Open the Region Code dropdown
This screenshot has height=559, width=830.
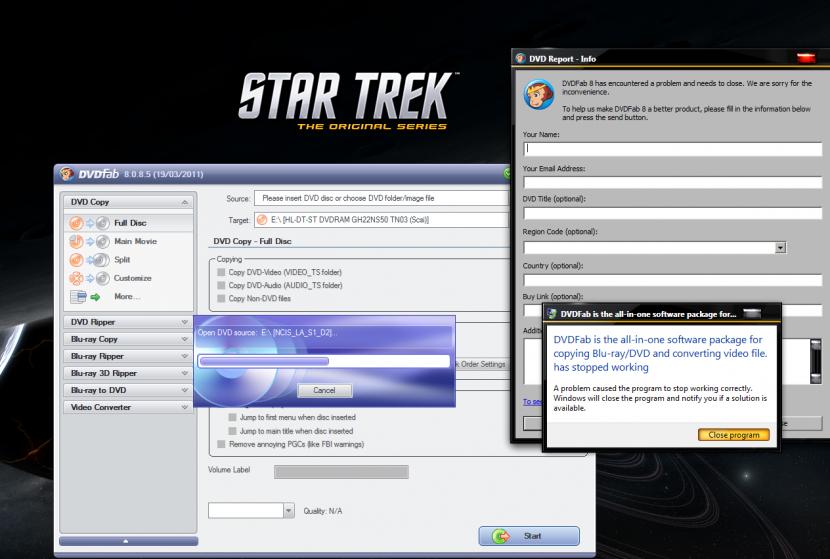tap(780, 248)
